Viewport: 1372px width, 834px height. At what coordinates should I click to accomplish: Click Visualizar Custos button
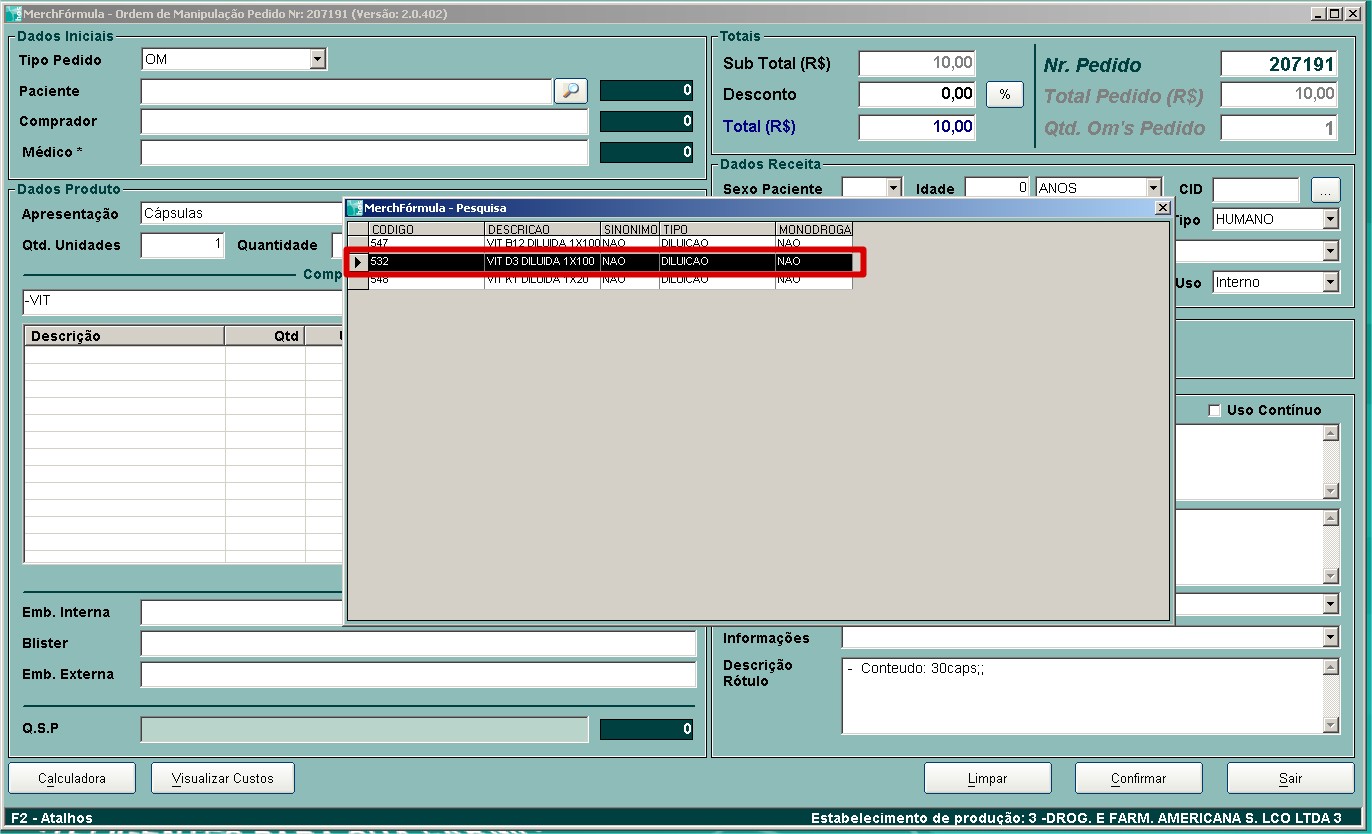223,778
